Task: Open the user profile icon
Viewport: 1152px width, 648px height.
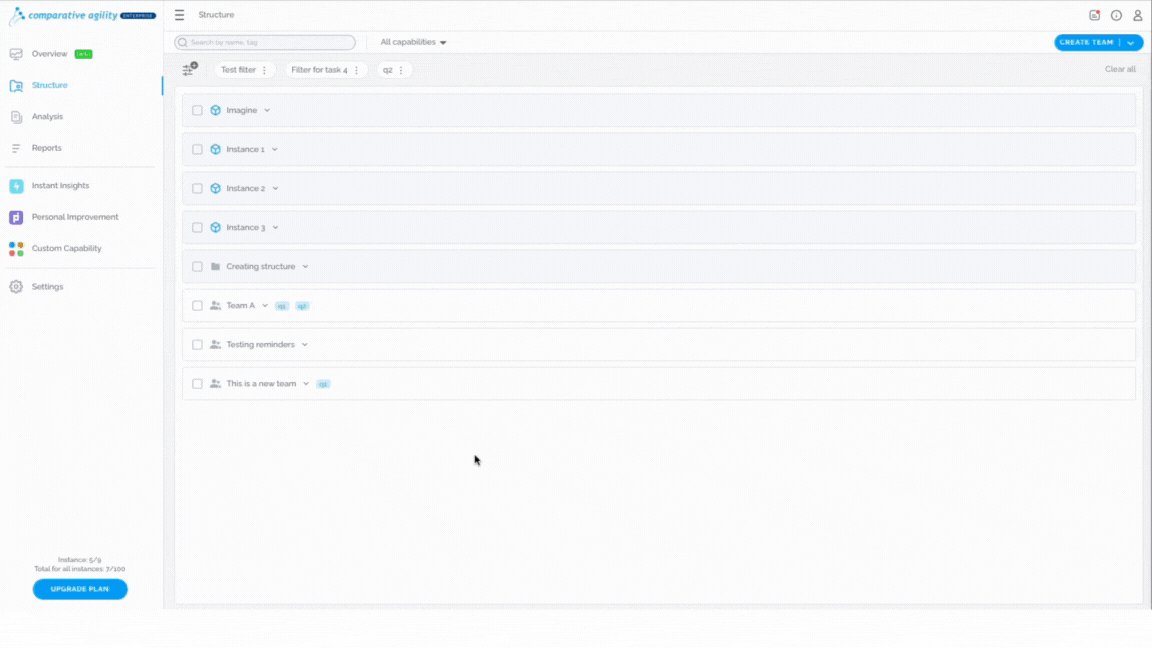Action: click(1137, 15)
